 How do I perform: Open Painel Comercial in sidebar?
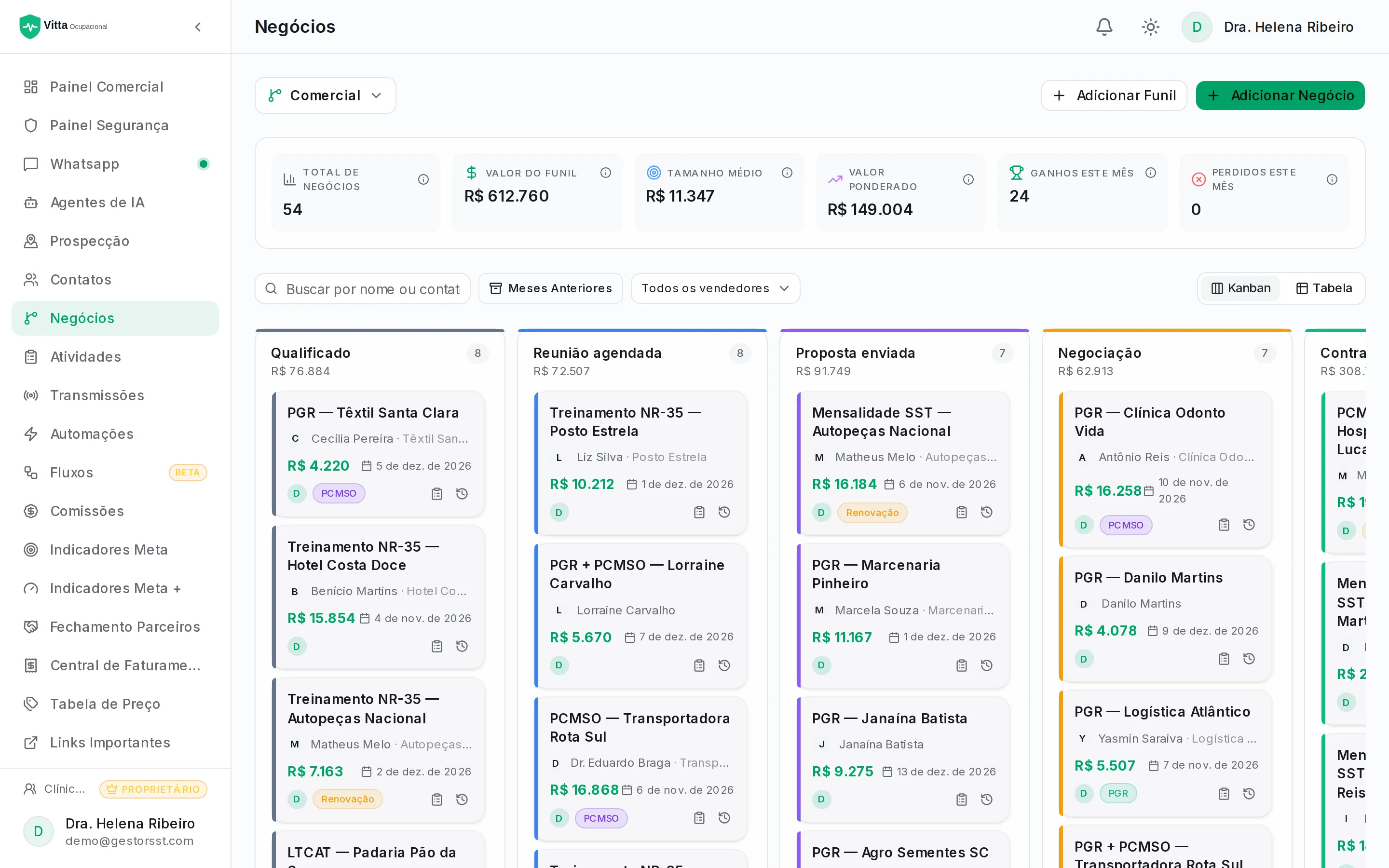(x=115, y=87)
